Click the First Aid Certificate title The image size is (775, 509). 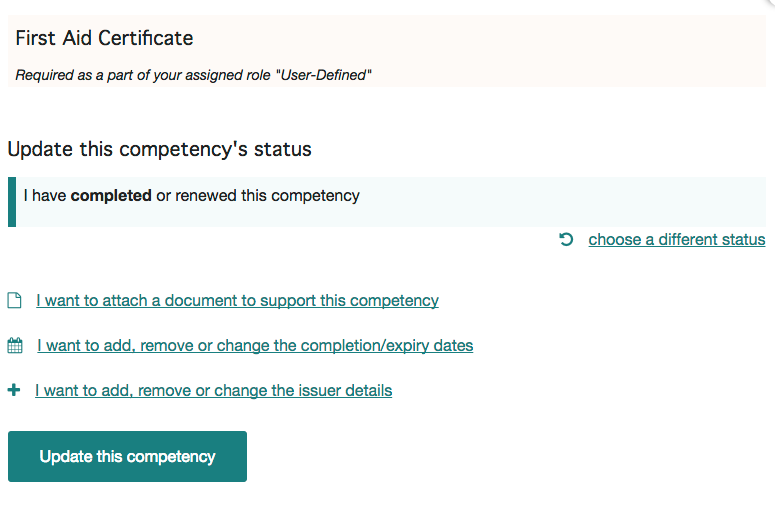point(104,38)
